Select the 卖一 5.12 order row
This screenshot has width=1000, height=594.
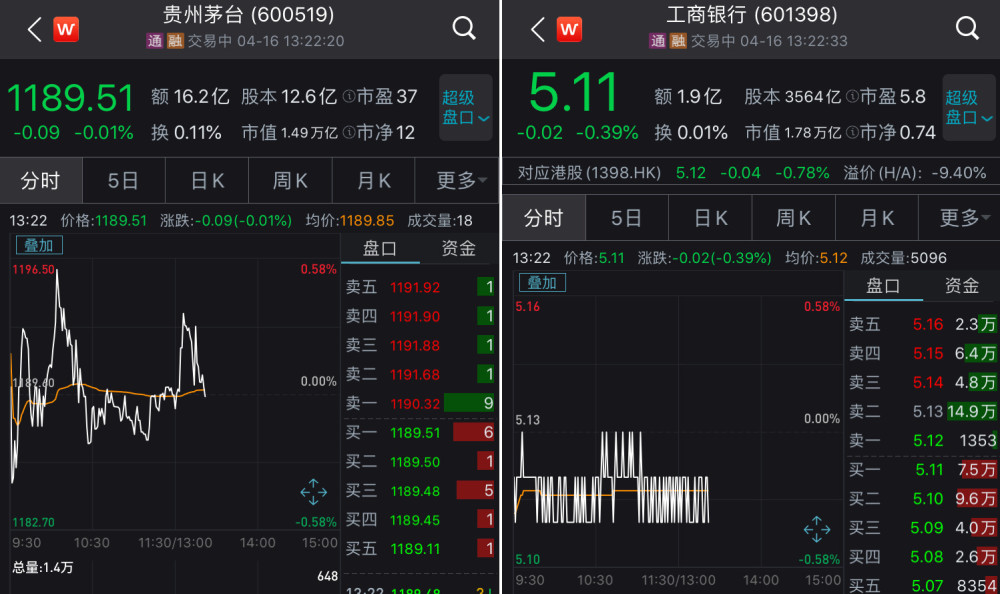pos(922,440)
